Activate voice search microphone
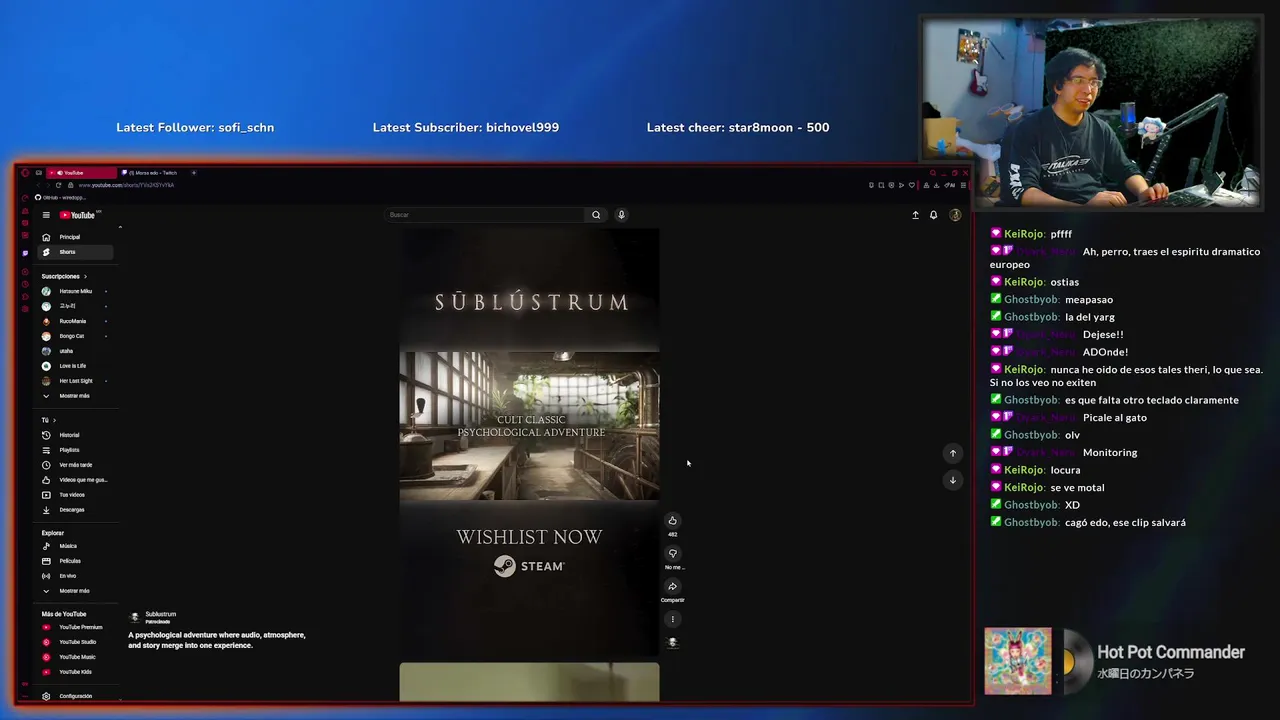The height and width of the screenshot is (720, 1280). click(x=621, y=215)
